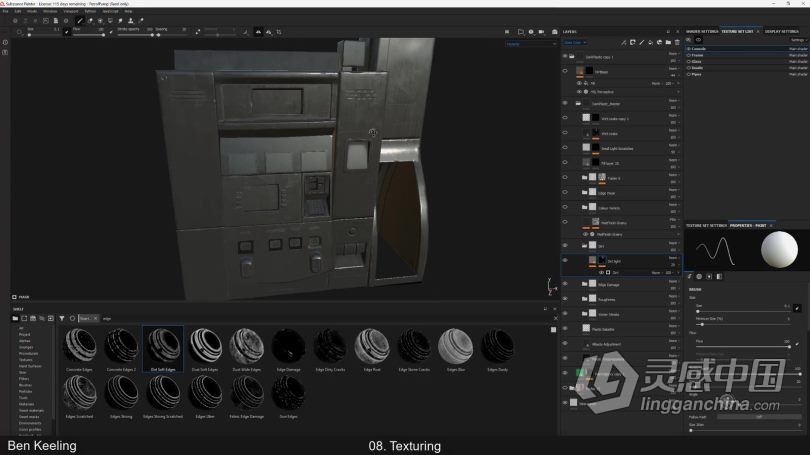Click the delete layer trash icon
Viewport: 810px width, 455px height.
677,42
